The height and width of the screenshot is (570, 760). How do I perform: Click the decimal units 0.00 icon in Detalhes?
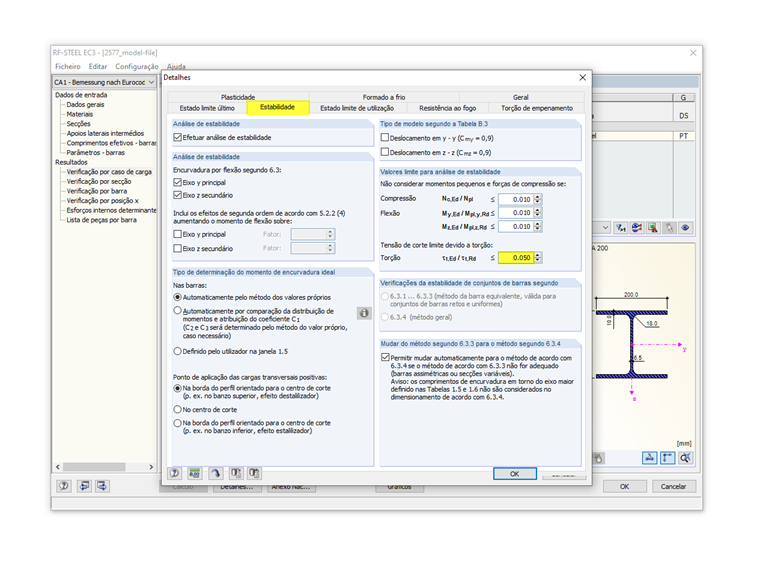194,473
